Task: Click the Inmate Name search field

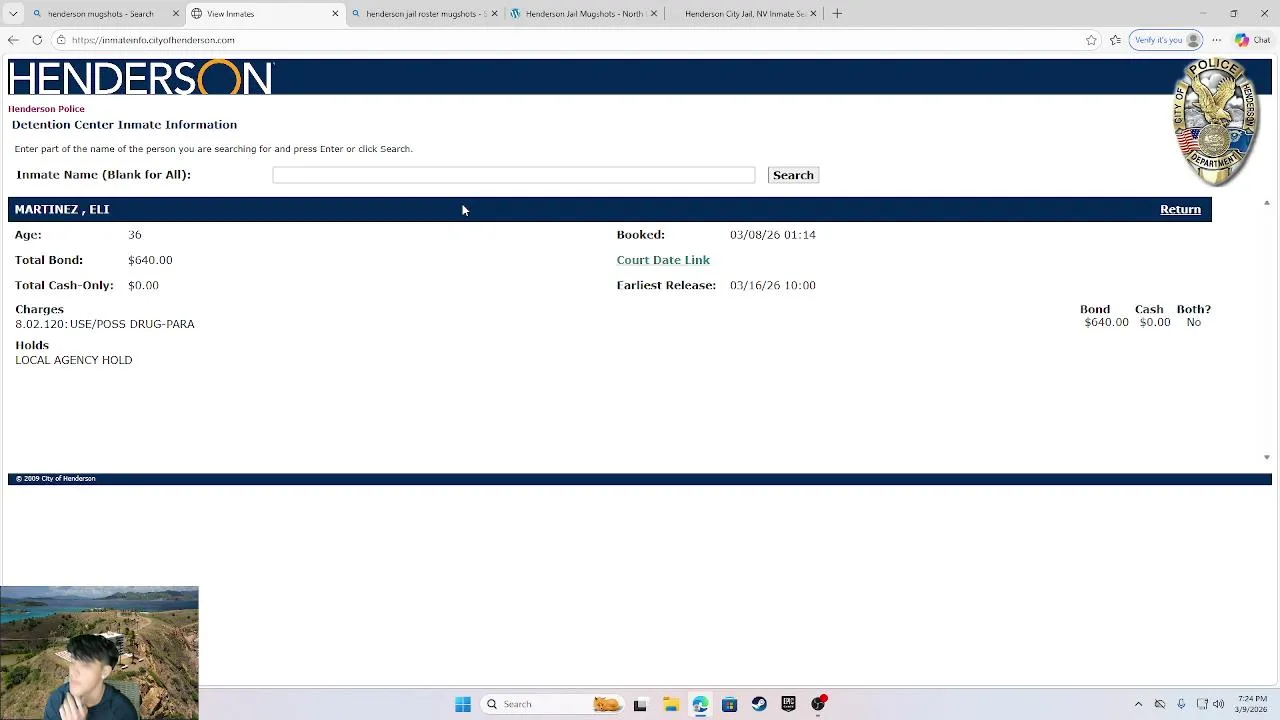Action: tap(513, 175)
